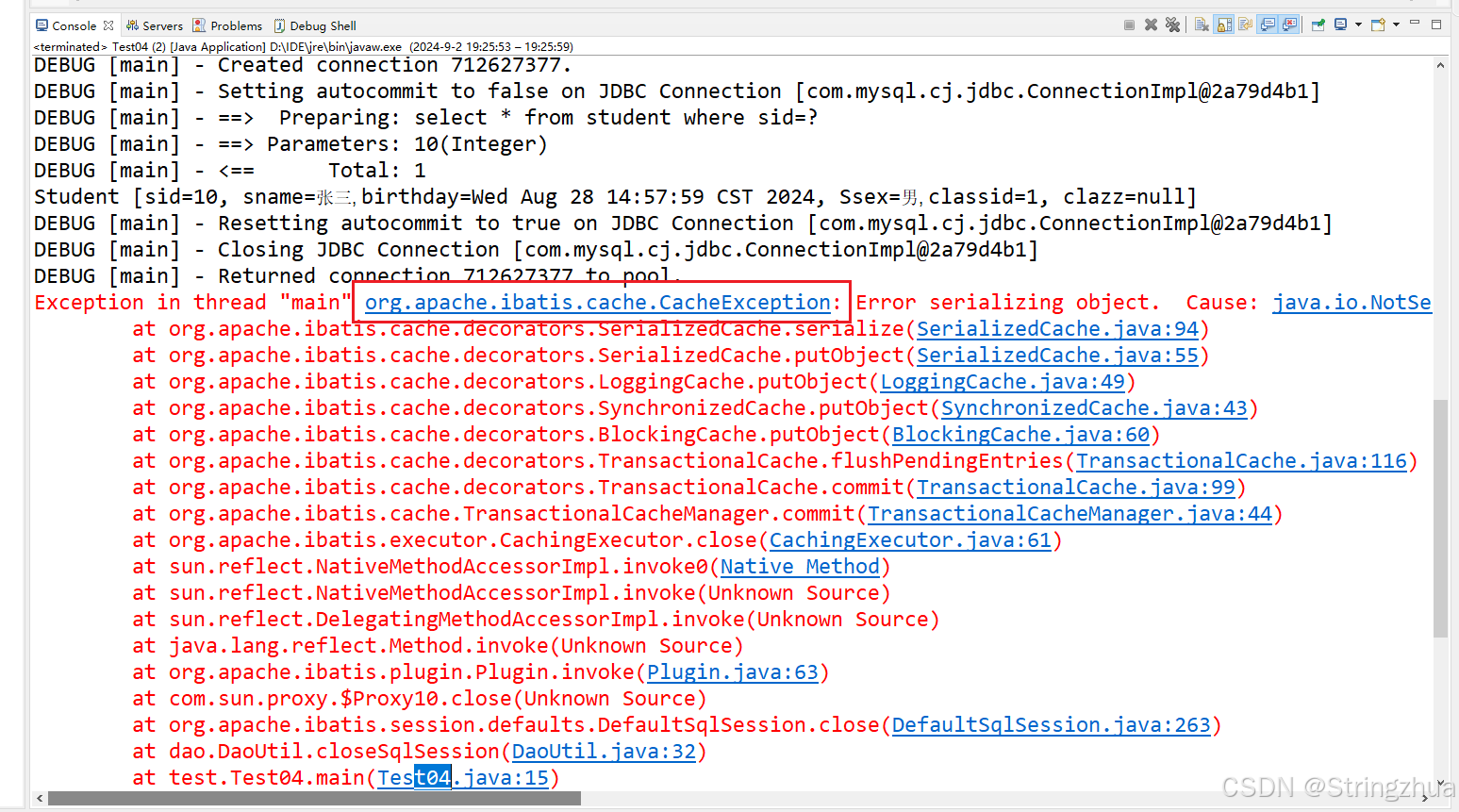Open CachingExecutor.java:61 link
Image resolution: width=1459 pixels, height=812 pixels.
pyautogui.click(x=910, y=540)
